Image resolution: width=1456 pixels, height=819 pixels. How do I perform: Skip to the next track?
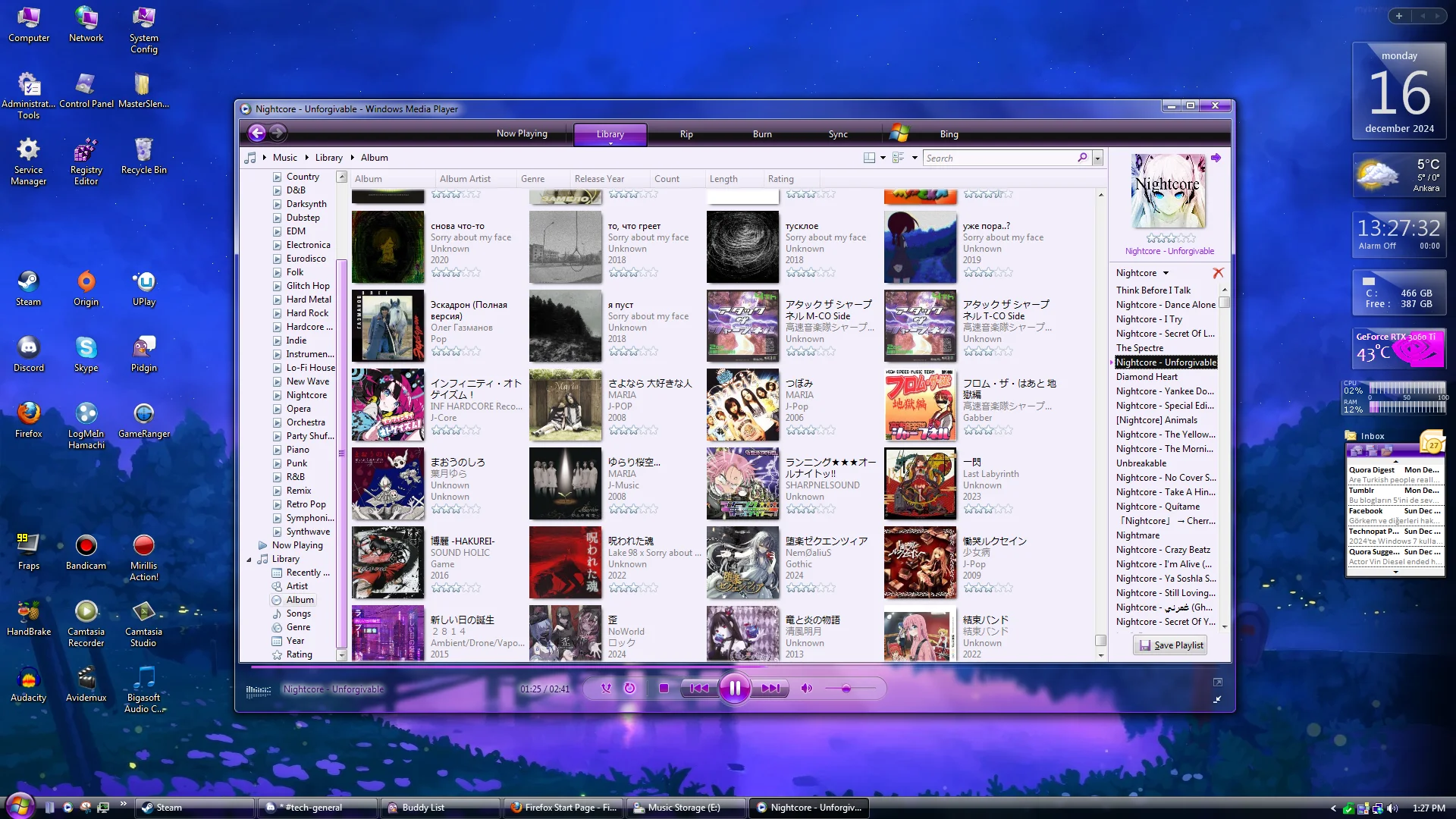tap(770, 689)
